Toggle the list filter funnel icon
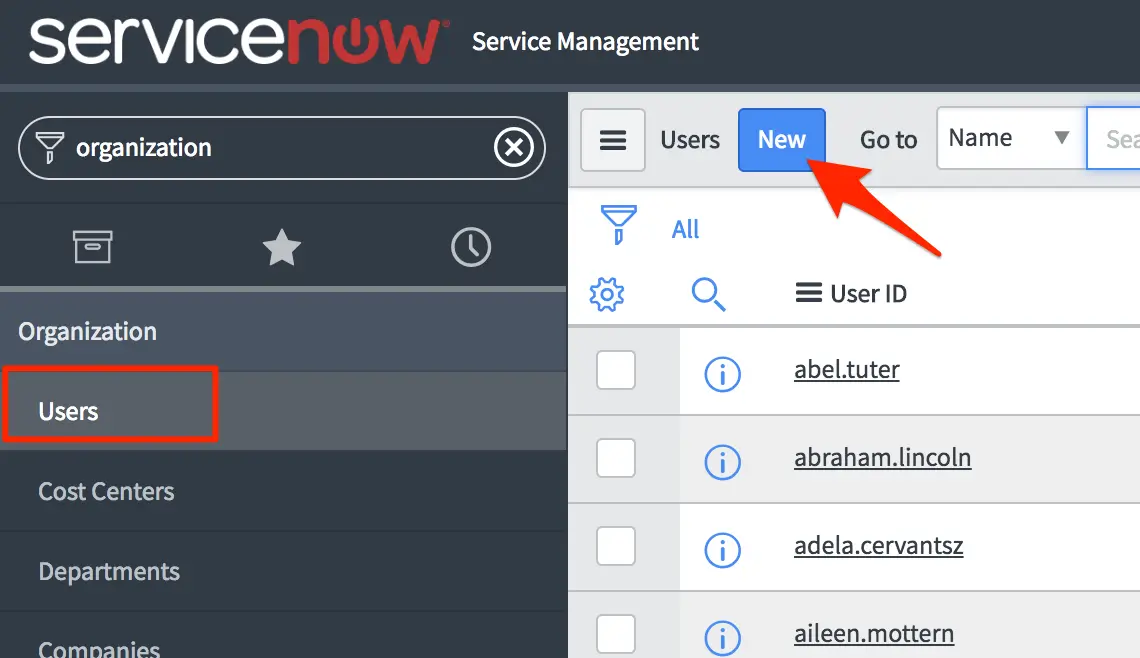This screenshot has height=658, width=1140. (618, 225)
